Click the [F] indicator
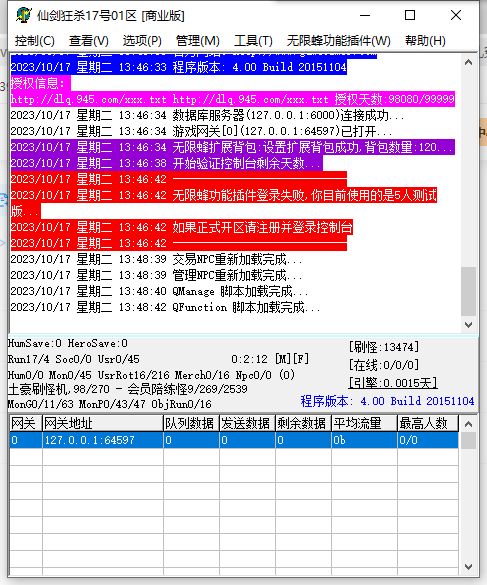Viewport: 487px width, 585px height. [301, 359]
